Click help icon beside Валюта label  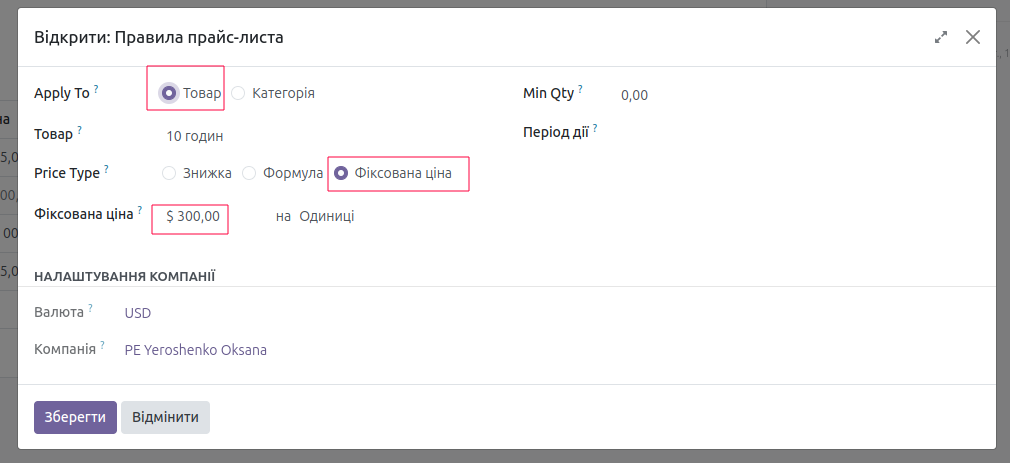tap(91, 308)
